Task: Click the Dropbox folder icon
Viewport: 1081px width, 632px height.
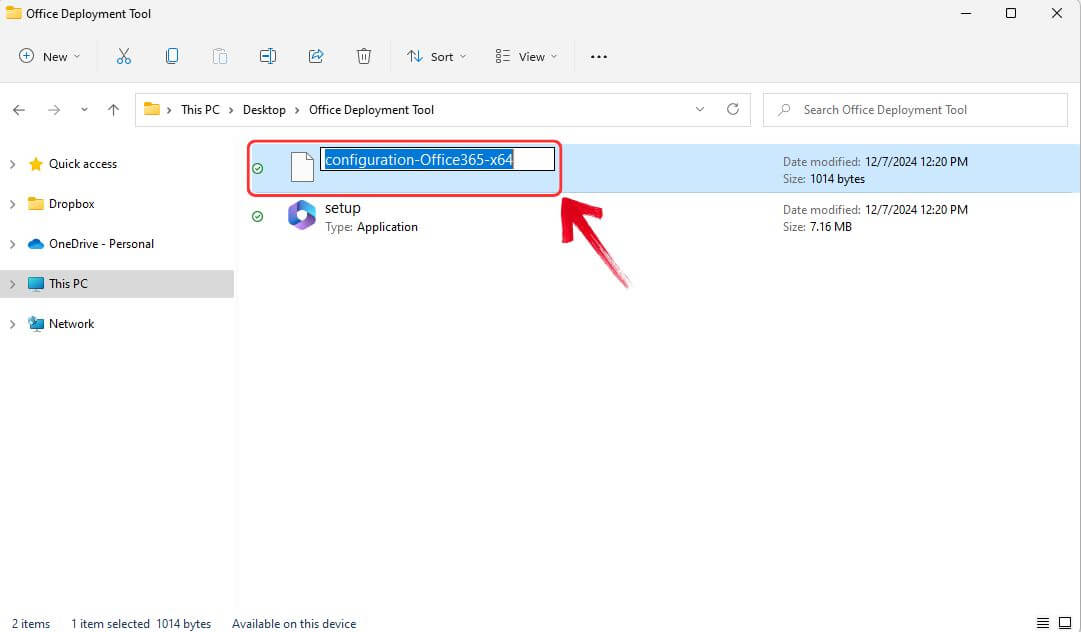Action: point(35,204)
